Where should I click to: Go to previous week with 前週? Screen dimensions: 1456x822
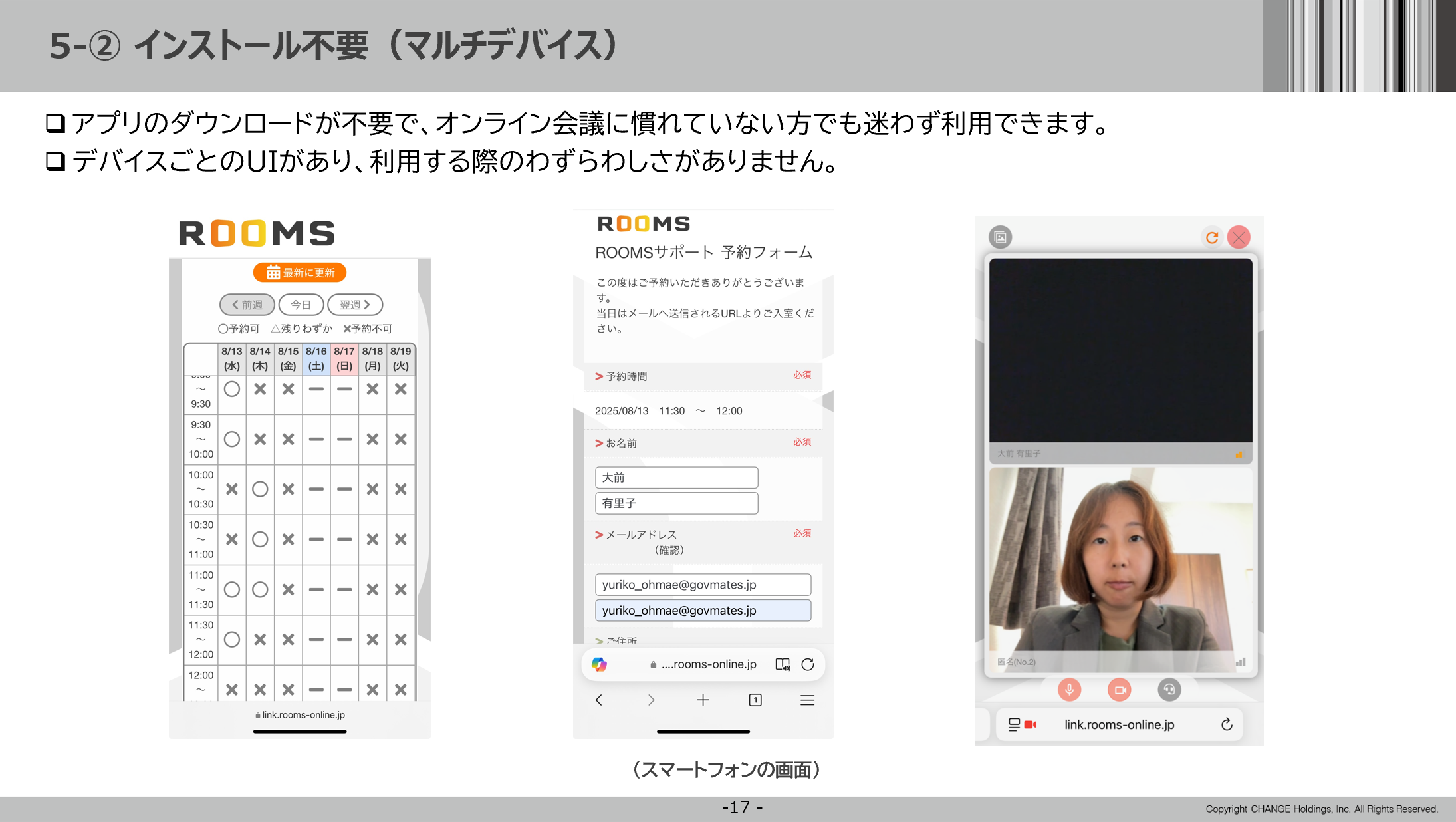point(247,305)
